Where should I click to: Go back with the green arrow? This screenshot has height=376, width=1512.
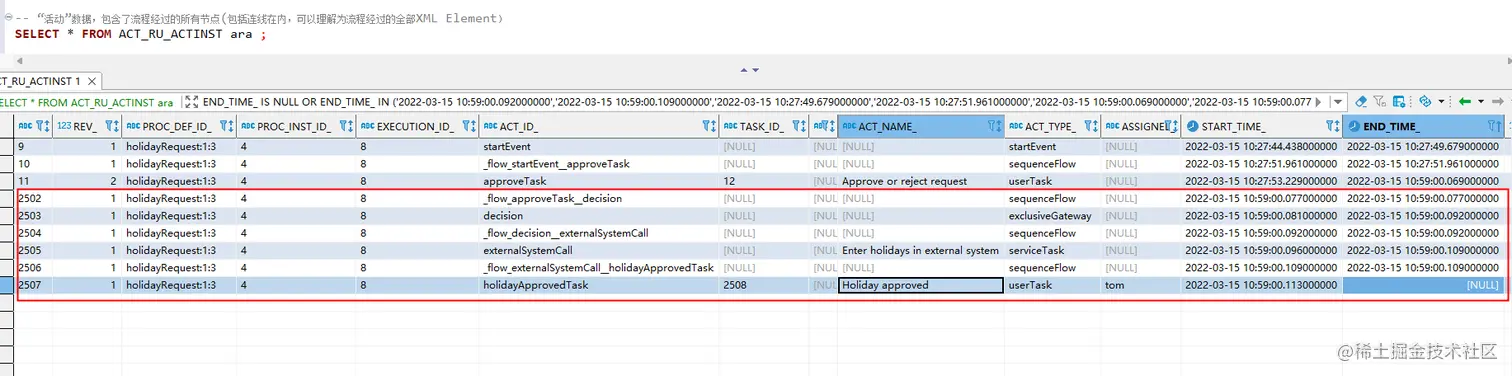coord(1465,101)
